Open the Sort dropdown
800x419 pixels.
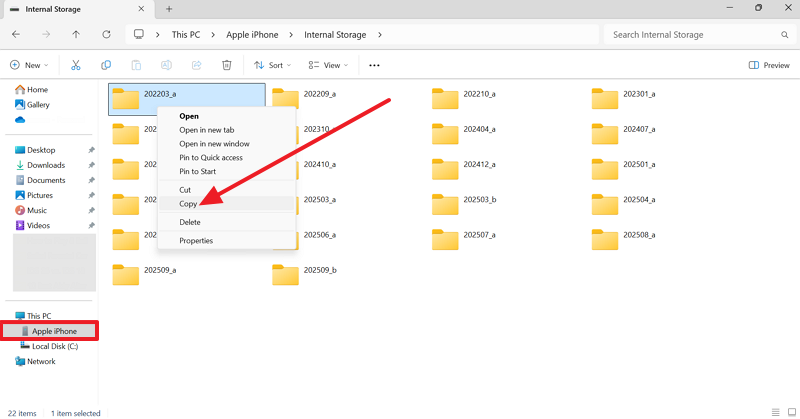point(273,65)
